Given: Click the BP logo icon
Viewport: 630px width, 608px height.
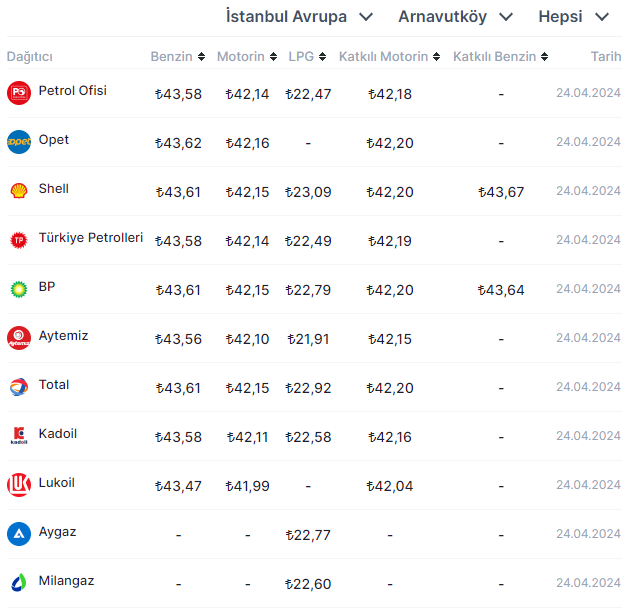Looking at the screenshot, I should tap(19, 289).
